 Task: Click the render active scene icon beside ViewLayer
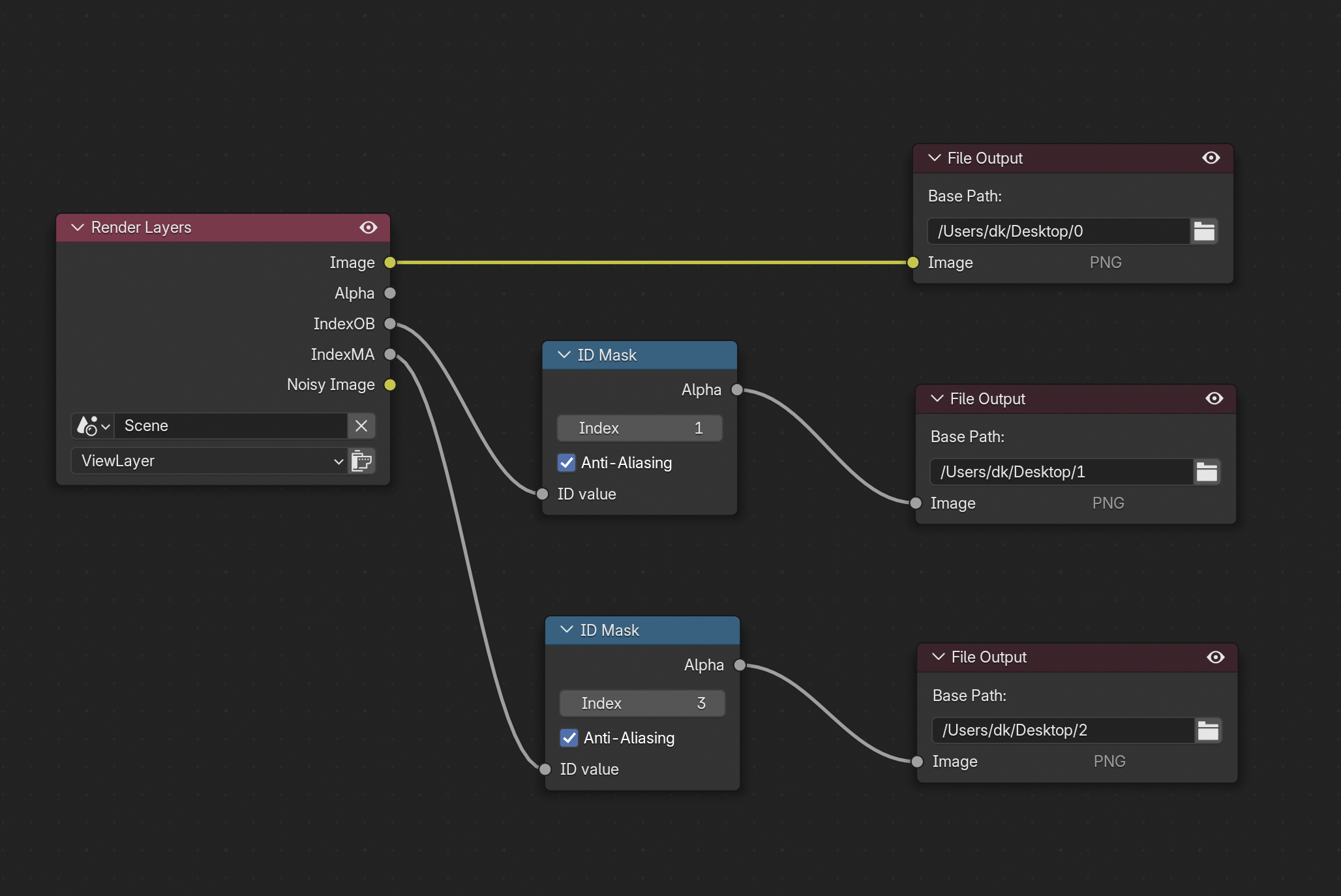tap(361, 461)
